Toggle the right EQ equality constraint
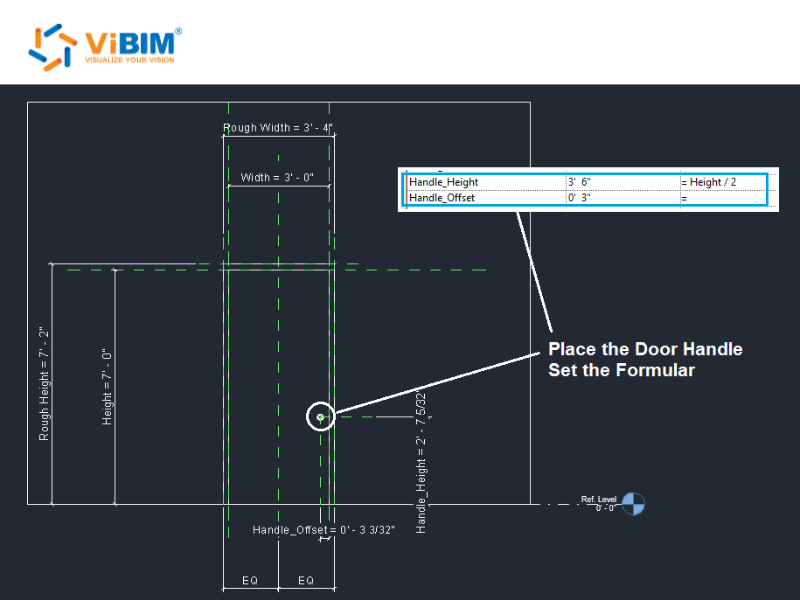 pos(306,581)
